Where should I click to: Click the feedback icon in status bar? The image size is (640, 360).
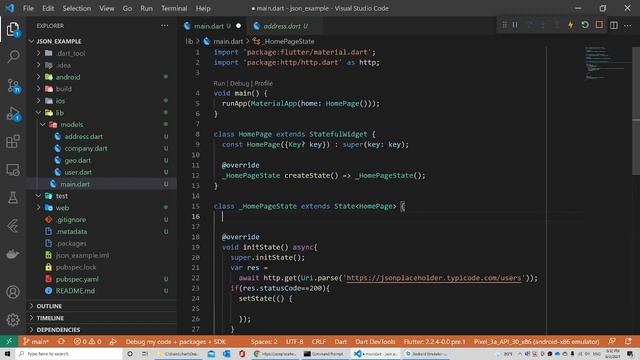coord(611,341)
